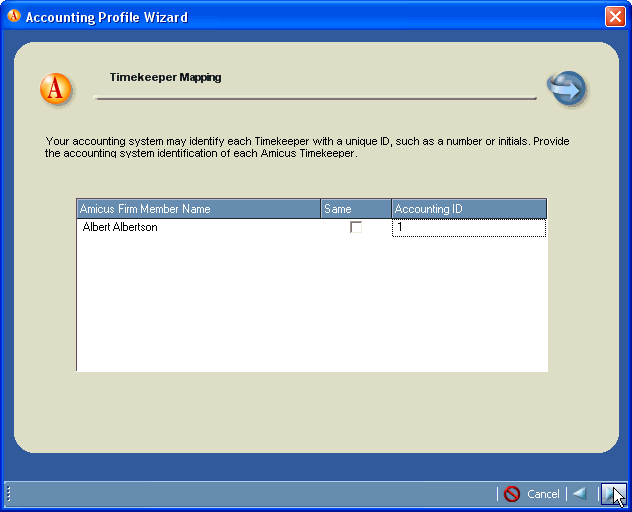Viewport: 632px width, 512px height.
Task: Click the orange Amicus A logo
Action: pyautogui.click(x=56, y=89)
